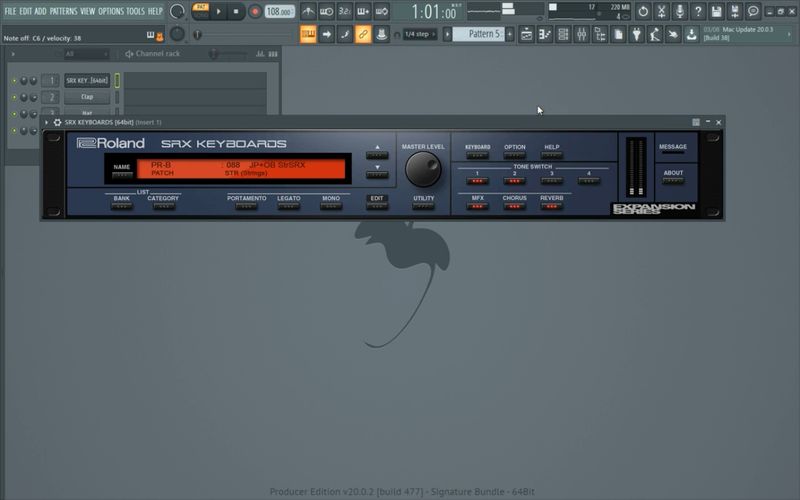Screen dimensions: 800x500
Task: Open the EDIT menu
Action: point(26,11)
